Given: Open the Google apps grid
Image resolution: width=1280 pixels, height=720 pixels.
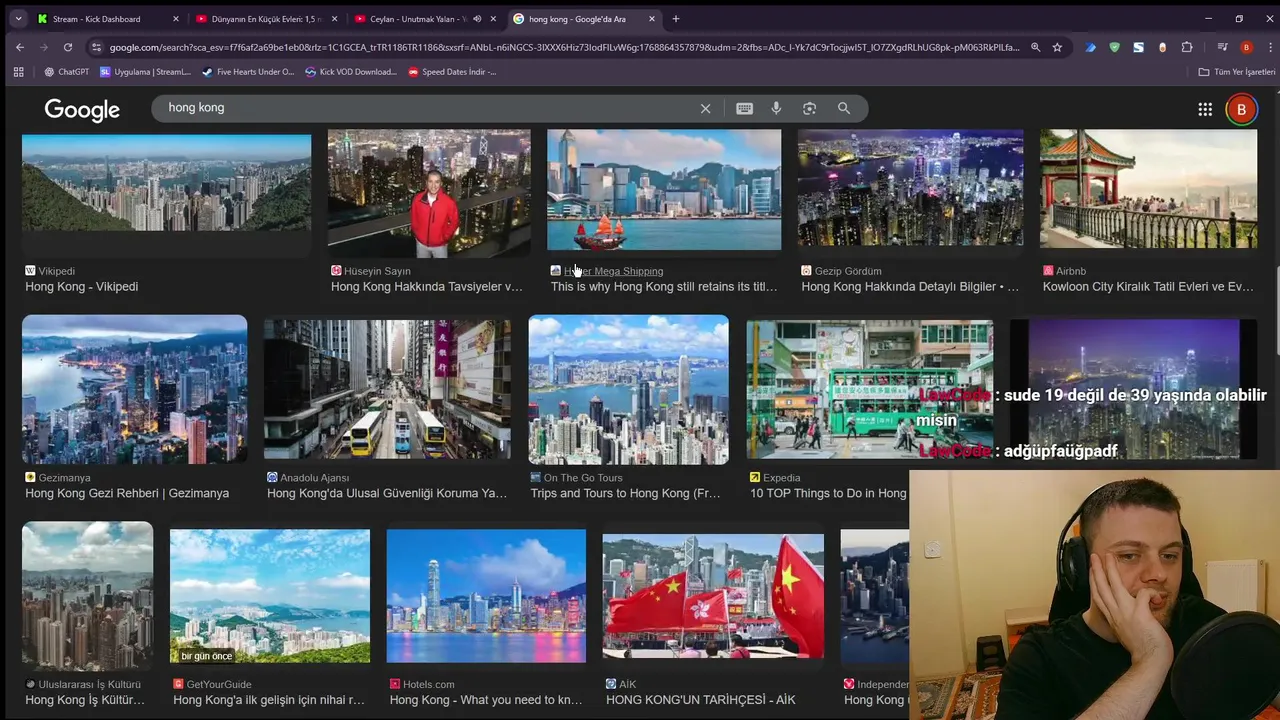Looking at the screenshot, I should (x=1205, y=109).
